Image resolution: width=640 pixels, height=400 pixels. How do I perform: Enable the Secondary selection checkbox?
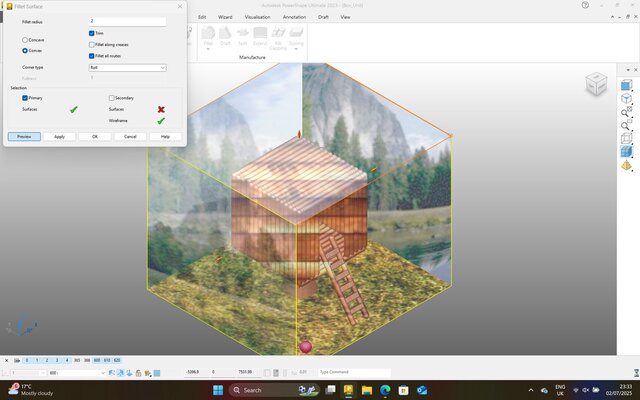pos(112,98)
